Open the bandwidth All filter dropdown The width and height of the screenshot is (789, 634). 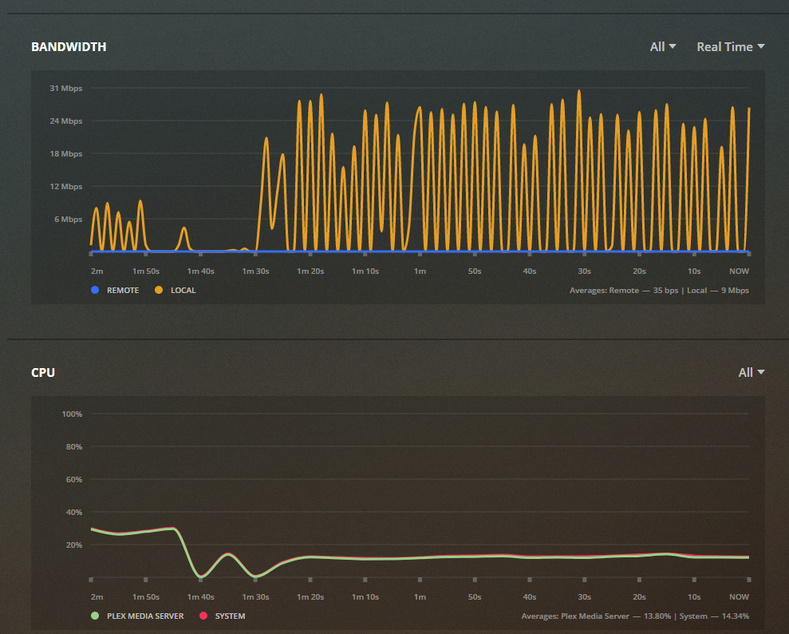coord(663,47)
